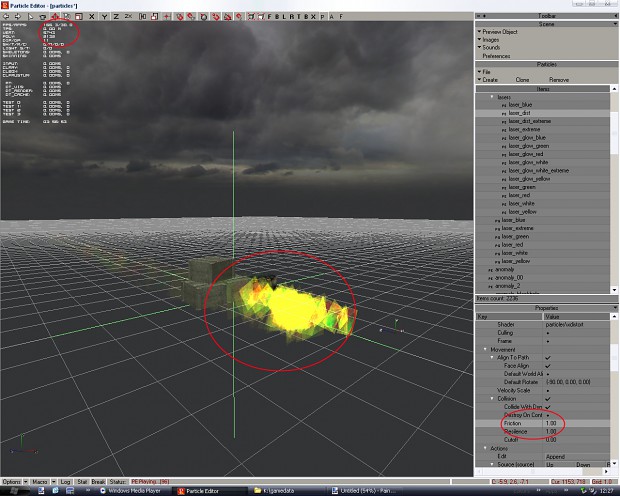Image resolution: width=620 pixels, height=496 pixels.
Task: Toggle the X axis constraint
Action: pos(92,17)
